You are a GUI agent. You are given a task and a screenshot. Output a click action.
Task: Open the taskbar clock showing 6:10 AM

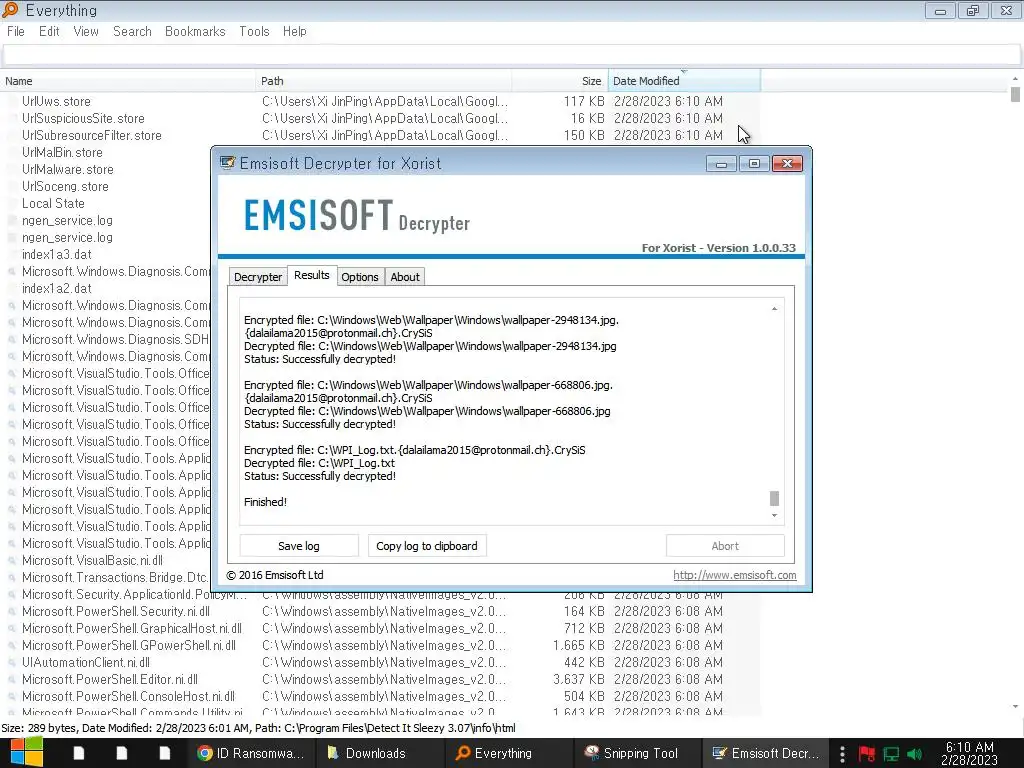970,753
